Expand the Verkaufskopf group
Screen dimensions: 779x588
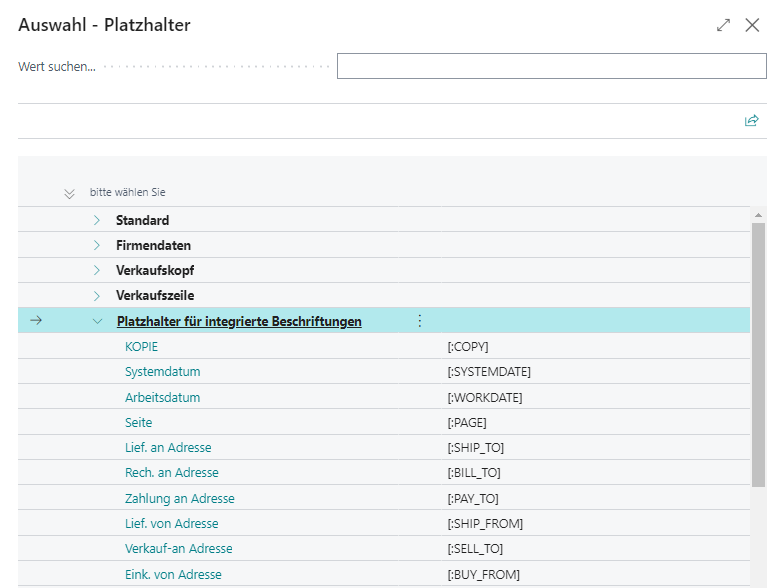click(x=97, y=271)
